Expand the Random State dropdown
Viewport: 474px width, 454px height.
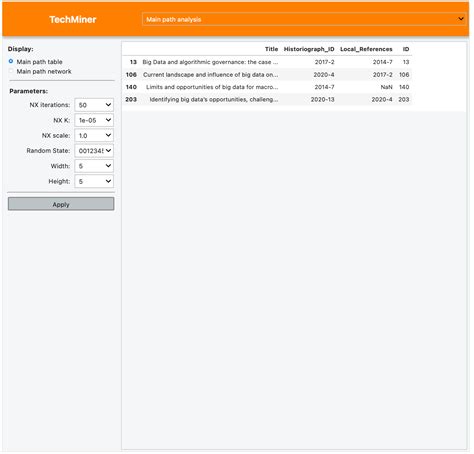point(94,151)
